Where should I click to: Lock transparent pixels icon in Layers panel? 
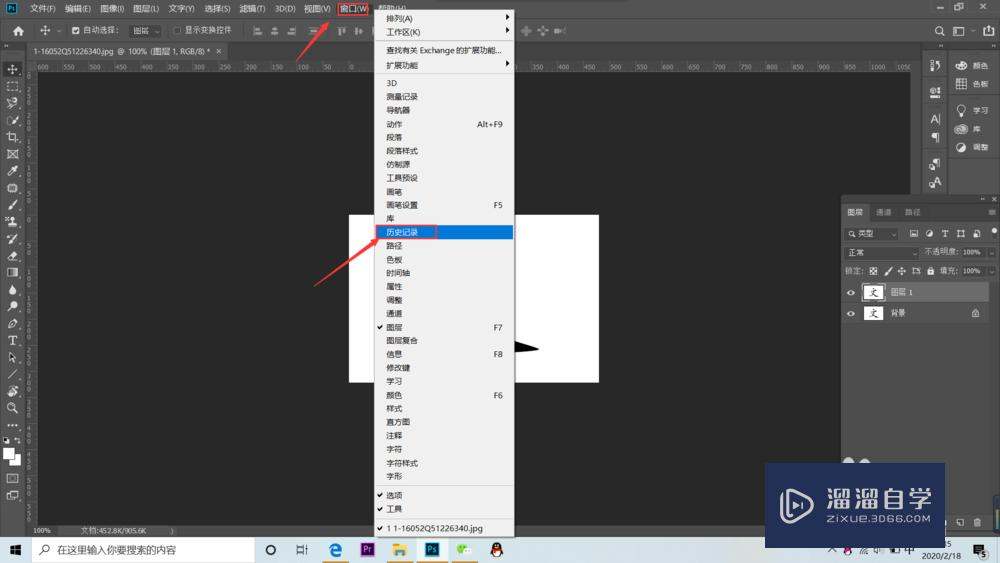click(x=874, y=271)
